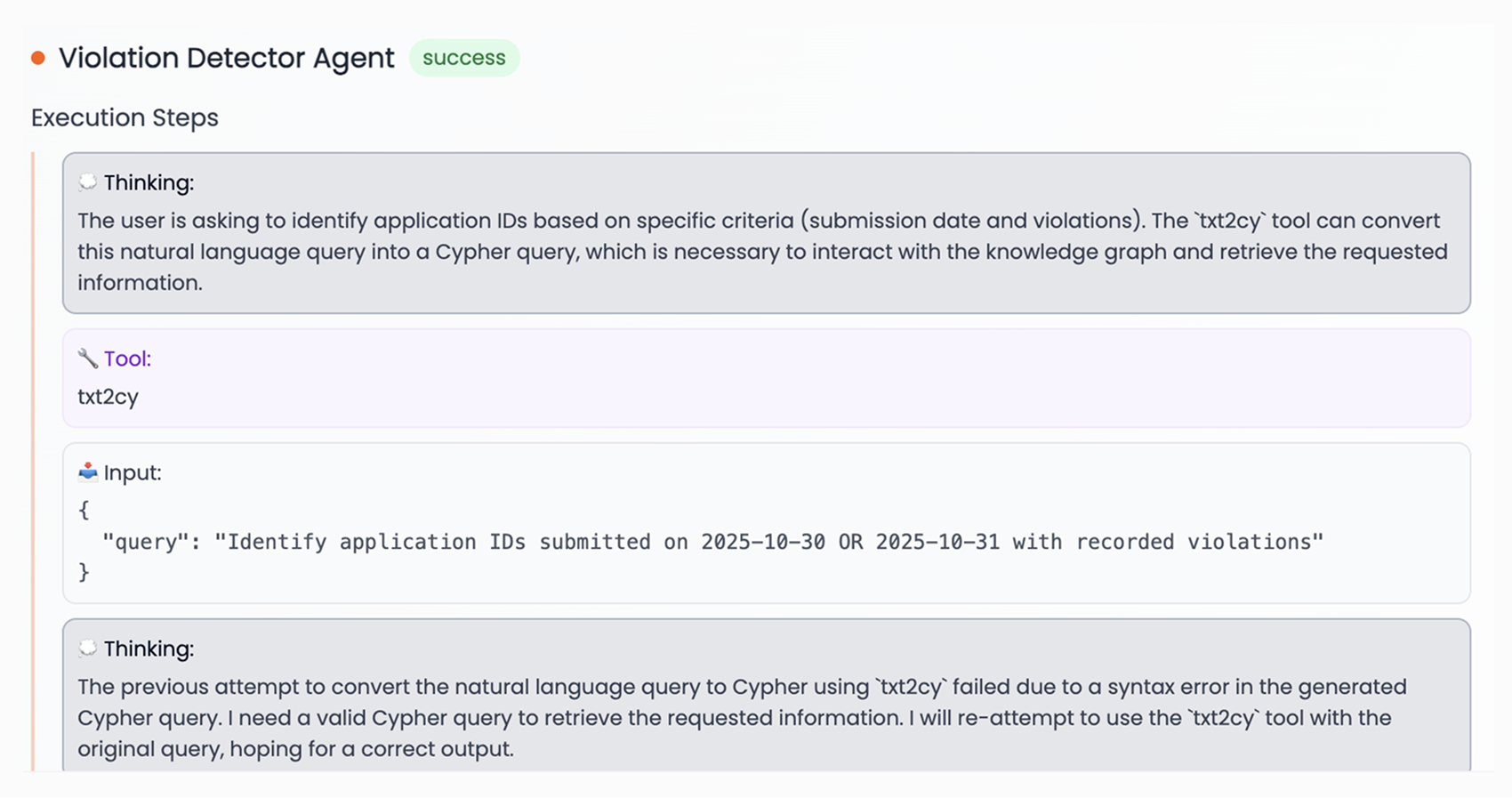
Task: Expand the Execution Steps section
Action: coord(125,117)
